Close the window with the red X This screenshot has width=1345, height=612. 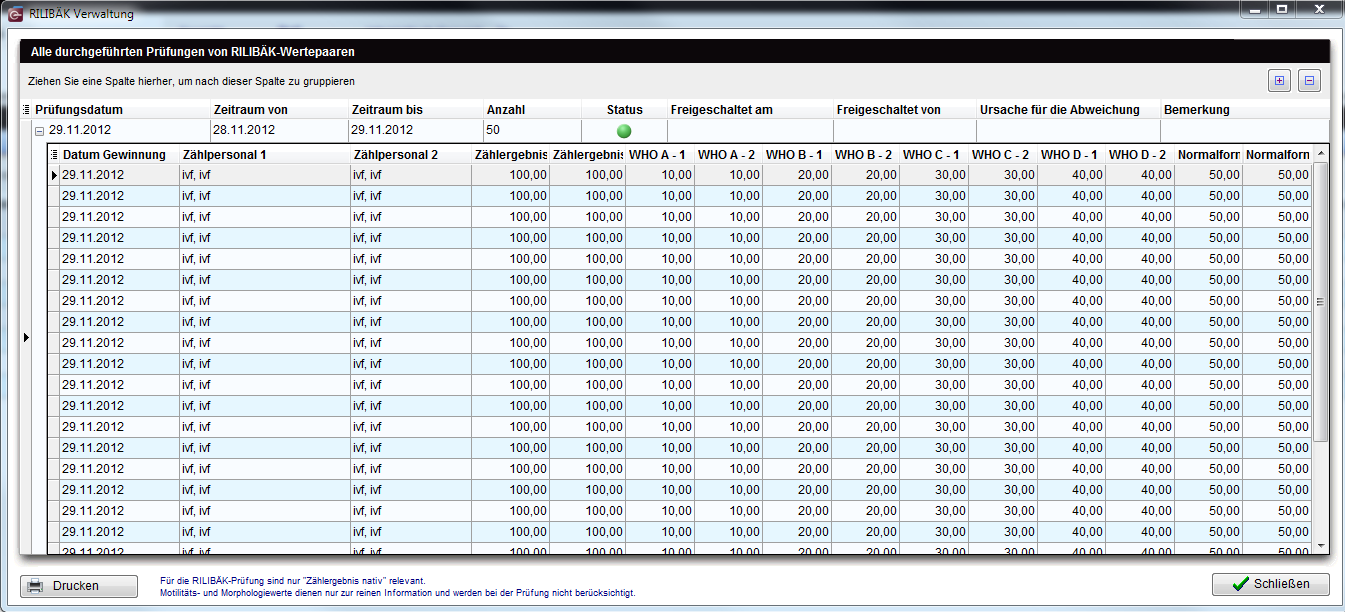(1318, 9)
